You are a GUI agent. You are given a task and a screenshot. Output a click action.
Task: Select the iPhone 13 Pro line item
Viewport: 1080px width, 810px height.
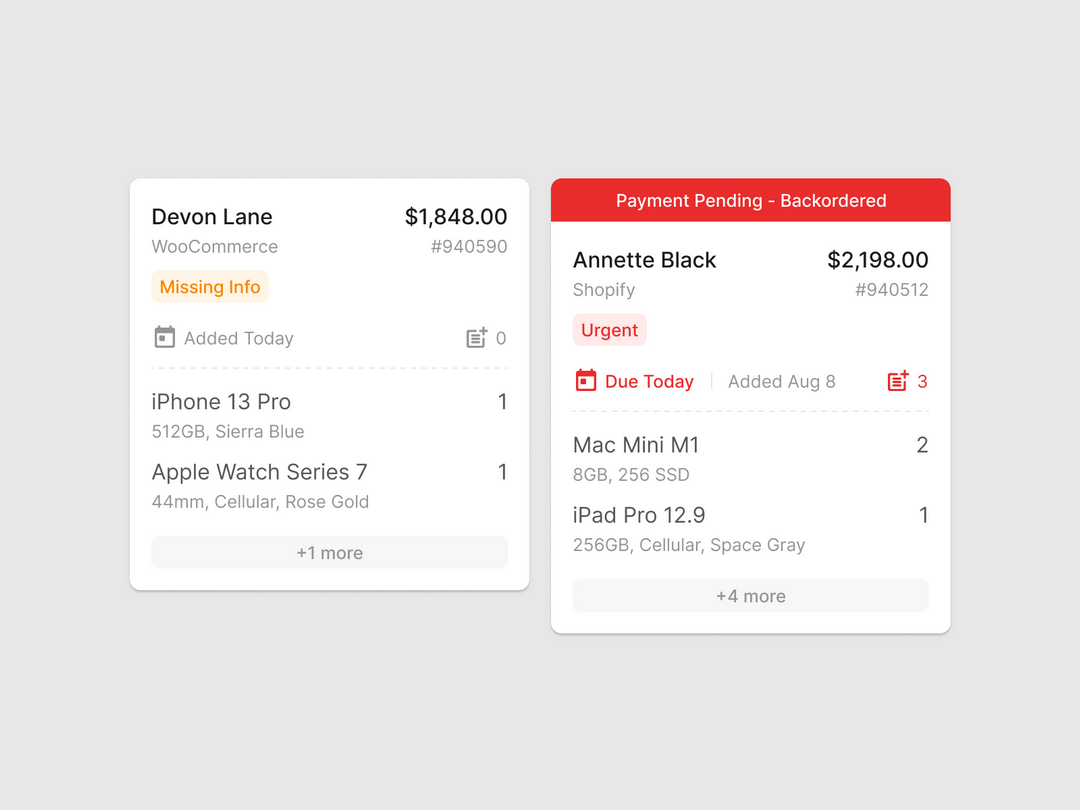pyautogui.click(x=221, y=402)
